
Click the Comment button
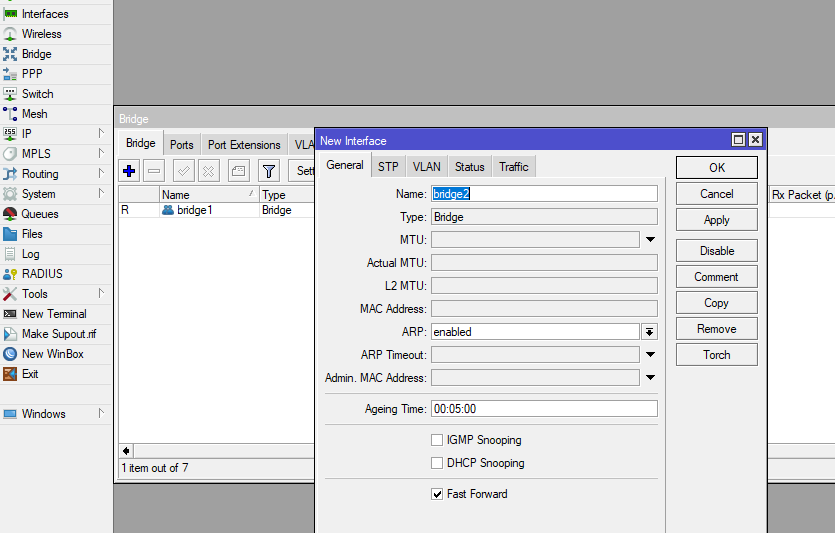coord(717,277)
